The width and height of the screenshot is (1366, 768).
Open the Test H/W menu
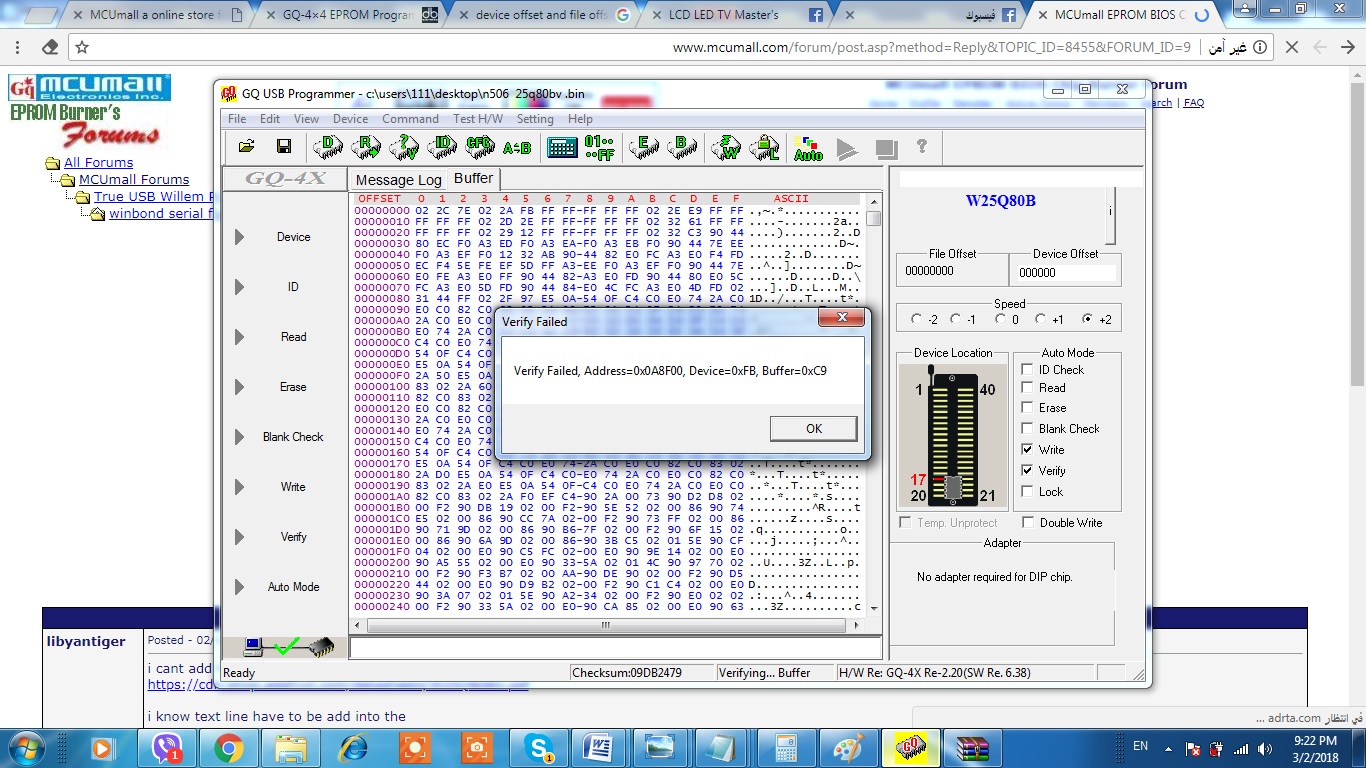[478, 118]
